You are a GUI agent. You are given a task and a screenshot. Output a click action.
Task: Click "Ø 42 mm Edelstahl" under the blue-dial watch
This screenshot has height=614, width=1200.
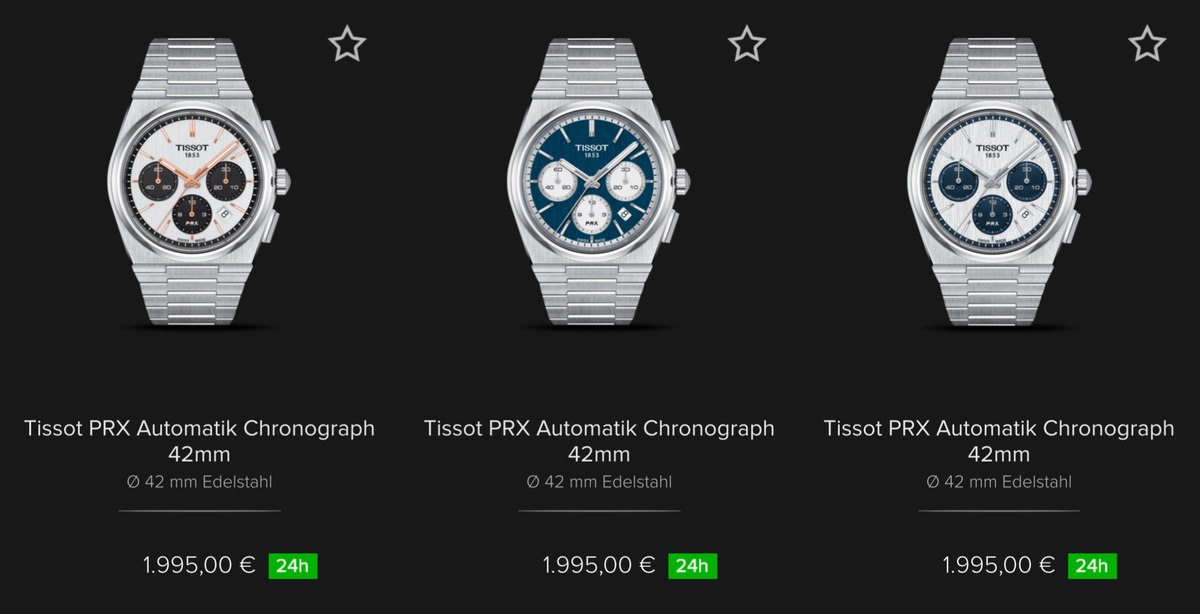coord(599,482)
